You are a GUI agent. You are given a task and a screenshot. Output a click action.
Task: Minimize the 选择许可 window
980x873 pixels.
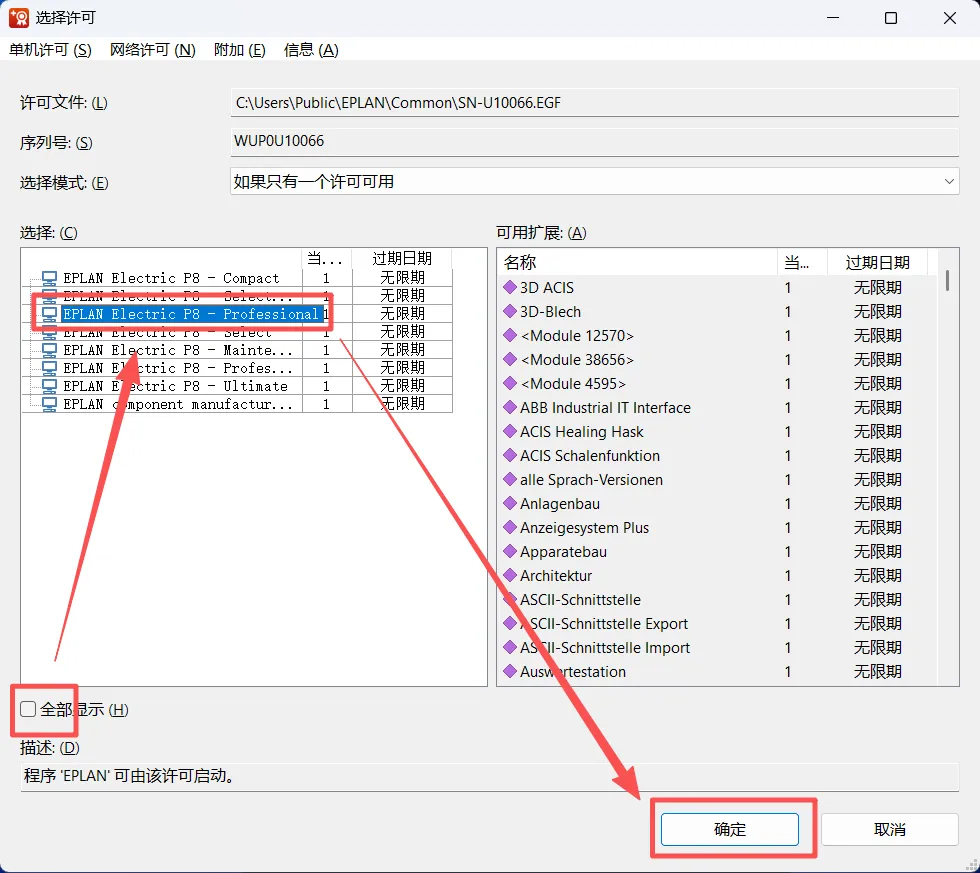pyautogui.click(x=832, y=18)
